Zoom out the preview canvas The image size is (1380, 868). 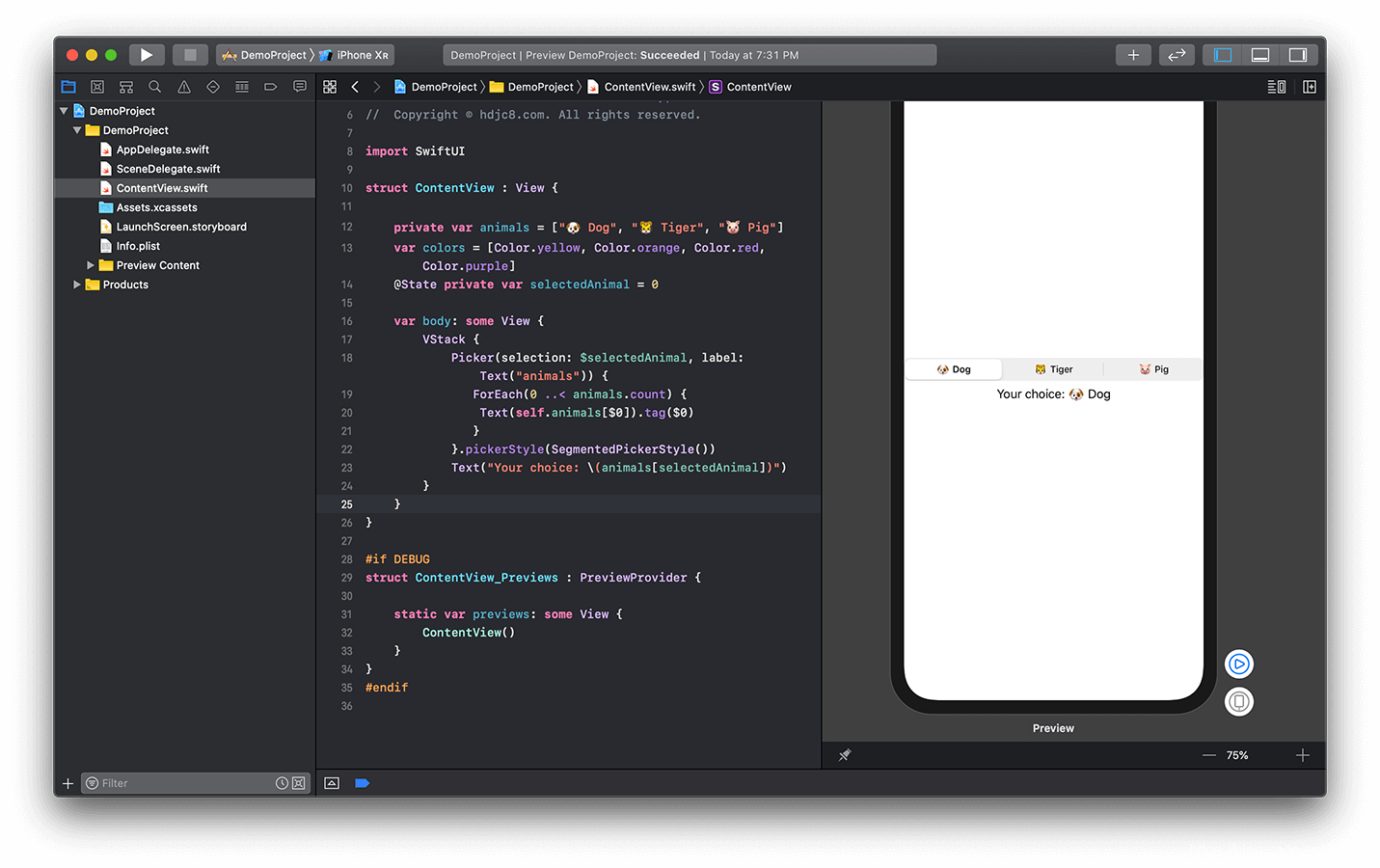[1208, 755]
